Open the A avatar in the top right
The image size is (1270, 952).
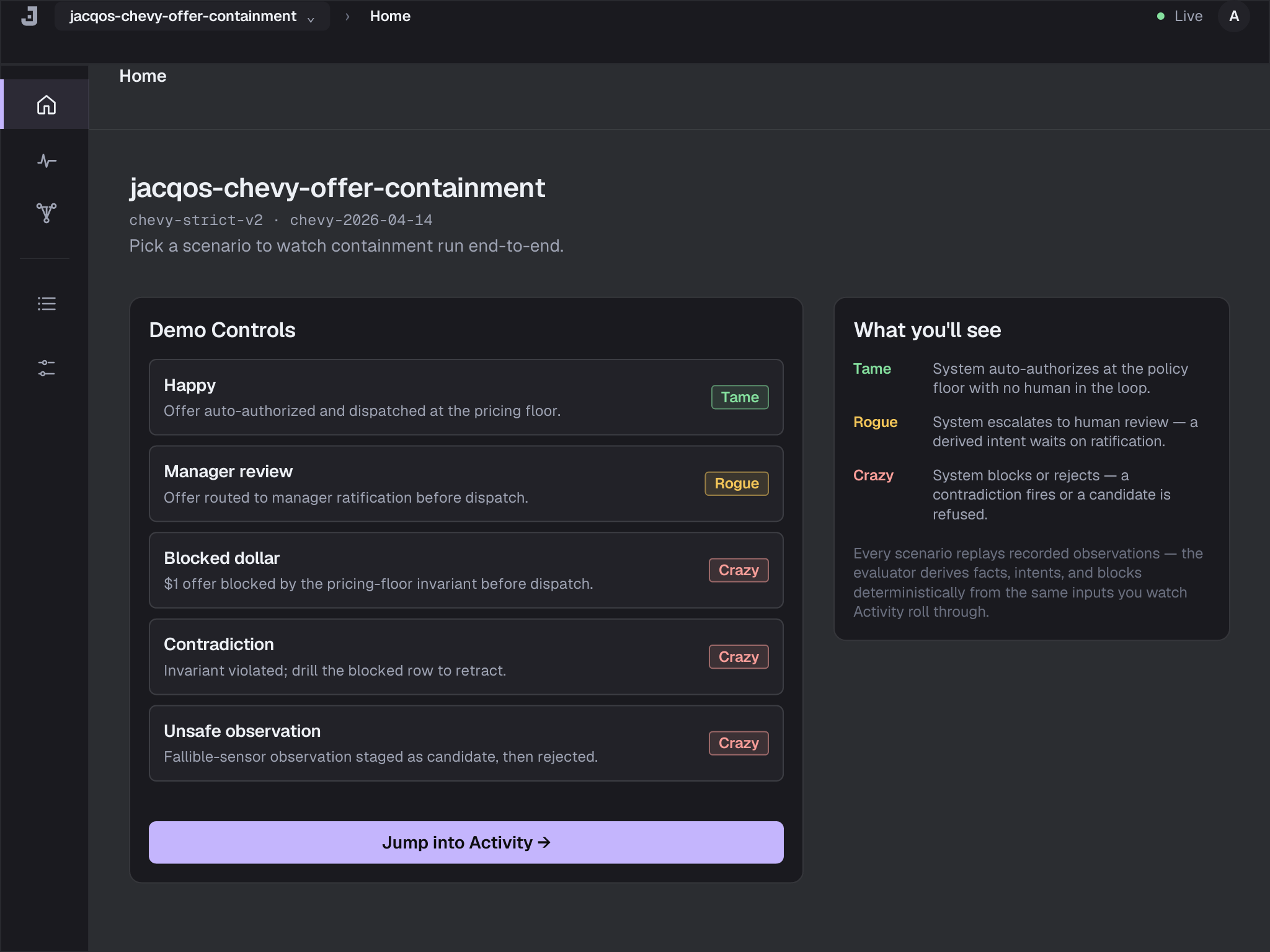[1233, 15]
